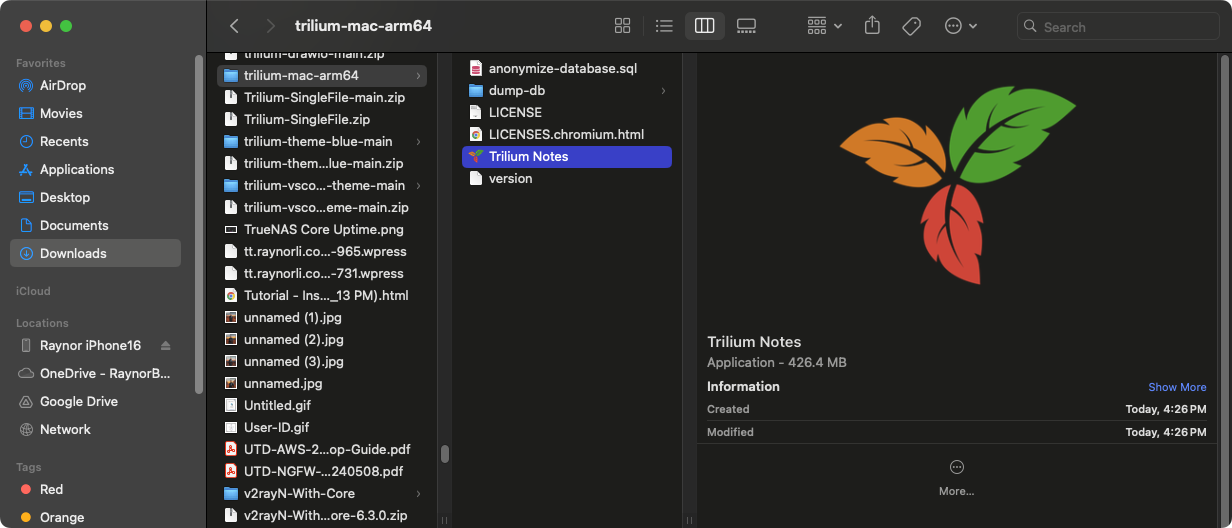The width and height of the screenshot is (1232, 528).
Task: Open AirDrop in the sidebar
Action: pos(95,85)
